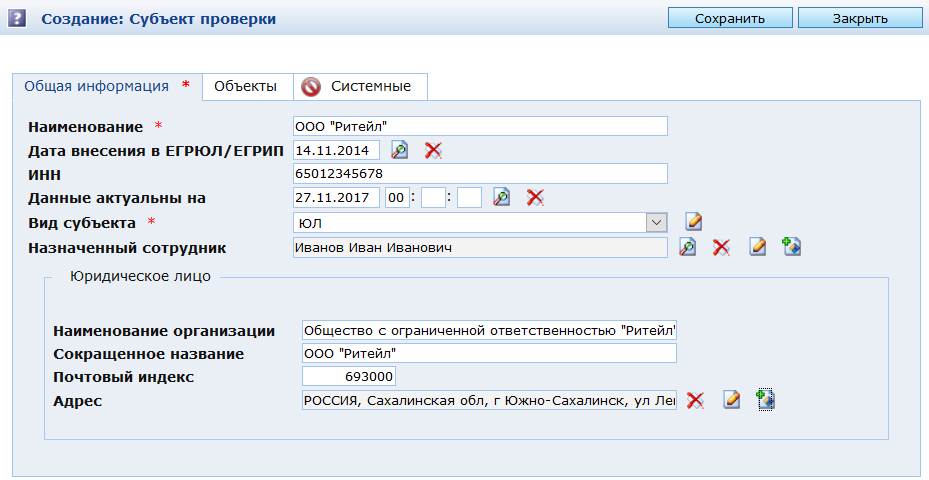Focus the ИНН input field
This screenshot has height=480, width=929.
coord(480,174)
